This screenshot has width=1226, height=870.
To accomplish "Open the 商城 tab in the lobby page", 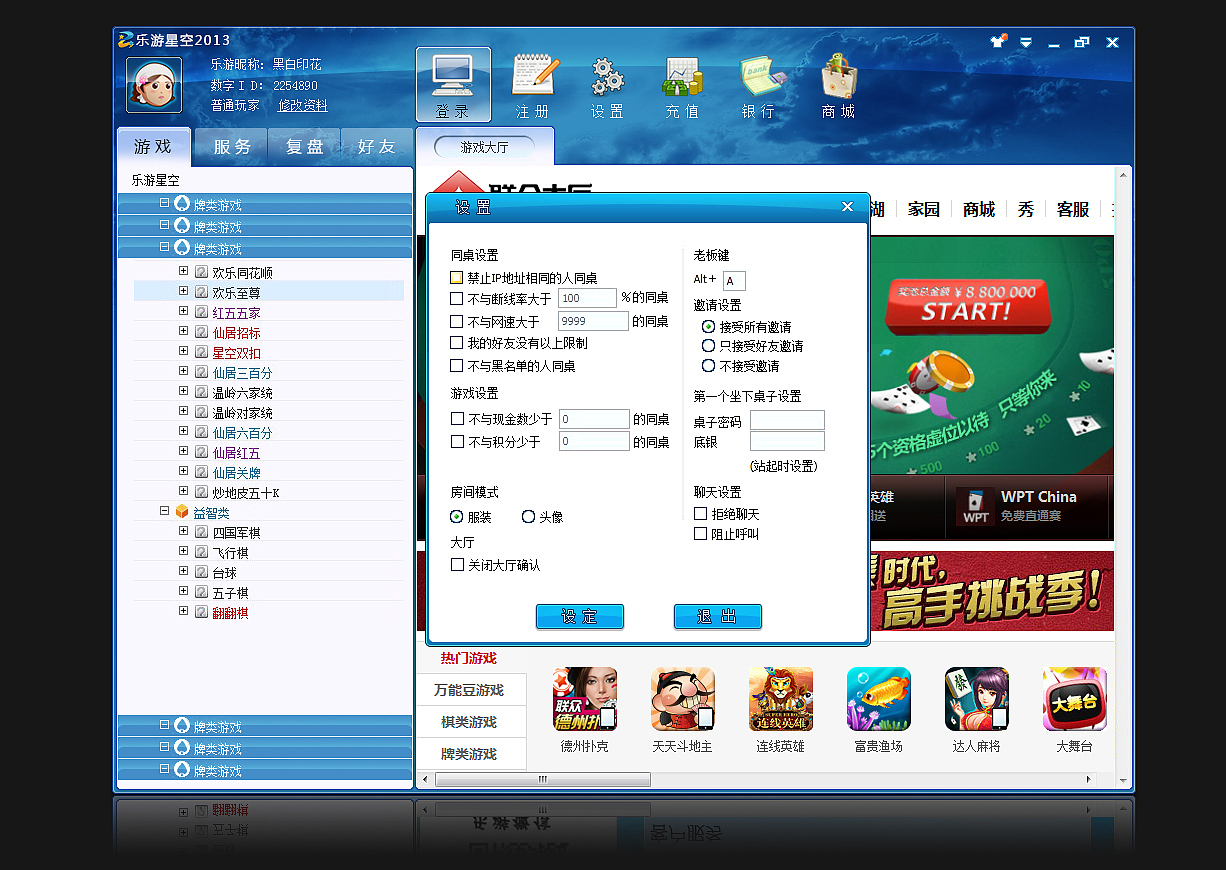I will tap(977, 209).
